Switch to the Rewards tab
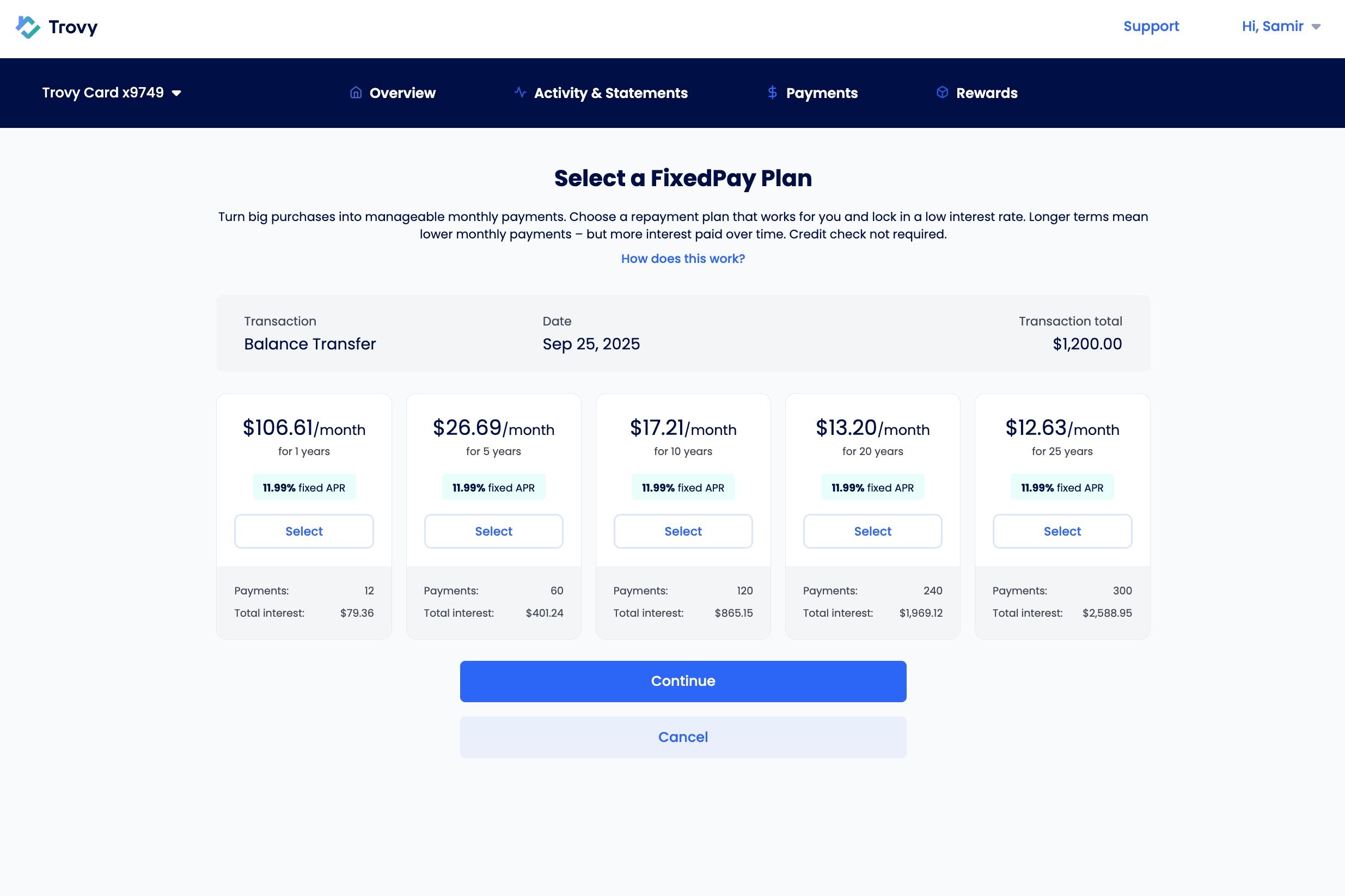This screenshot has height=896, width=1345. (x=986, y=93)
